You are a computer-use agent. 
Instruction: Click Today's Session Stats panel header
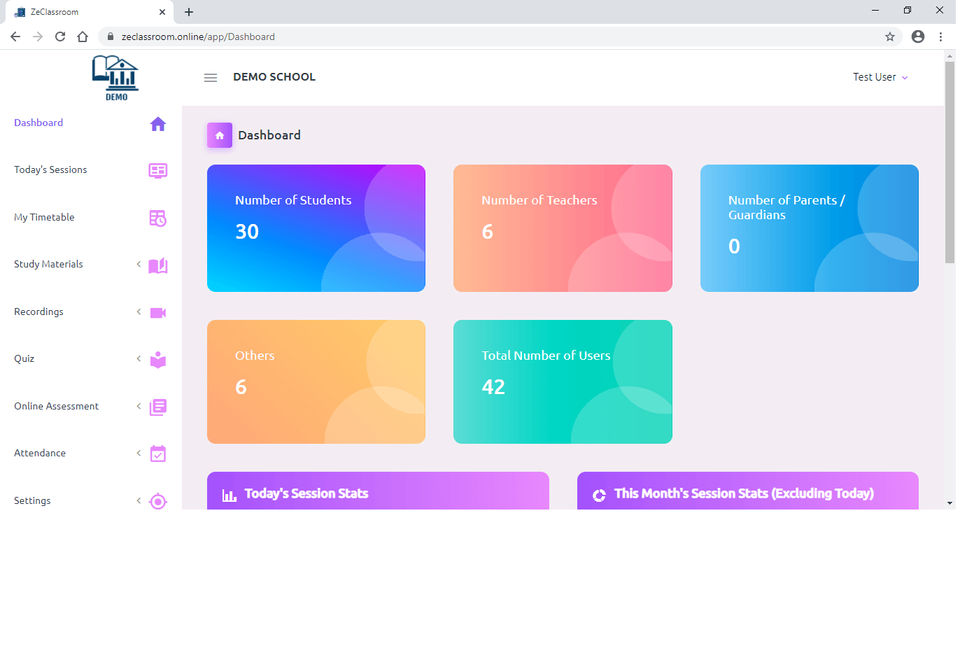(378, 491)
